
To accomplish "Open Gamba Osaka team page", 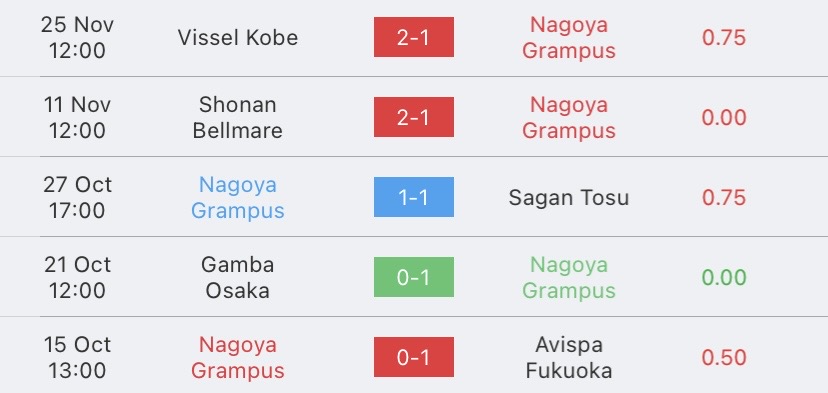I will click(x=238, y=277).
